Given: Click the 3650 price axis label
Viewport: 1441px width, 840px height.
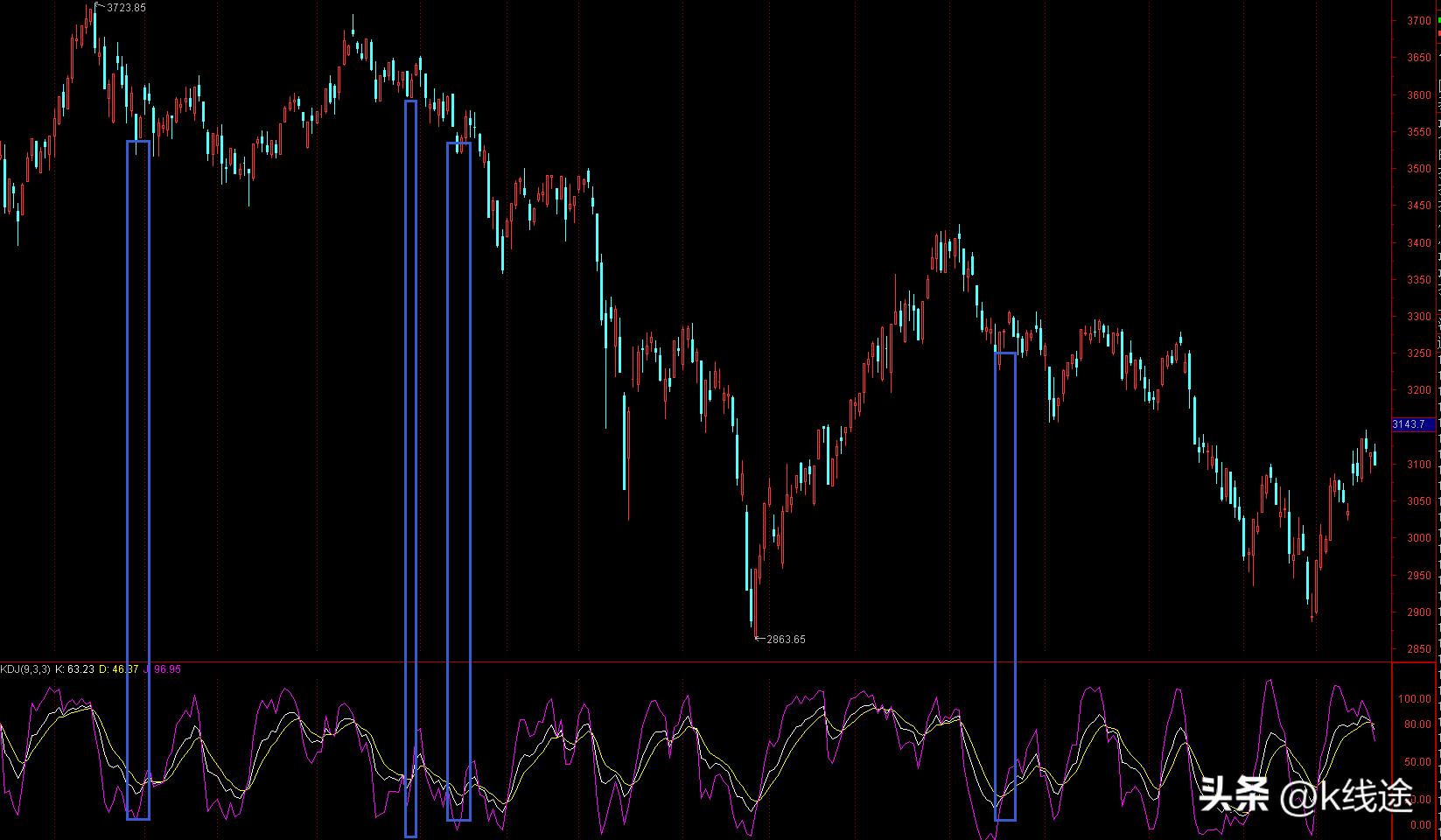Looking at the screenshot, I should coord(1419,58).
